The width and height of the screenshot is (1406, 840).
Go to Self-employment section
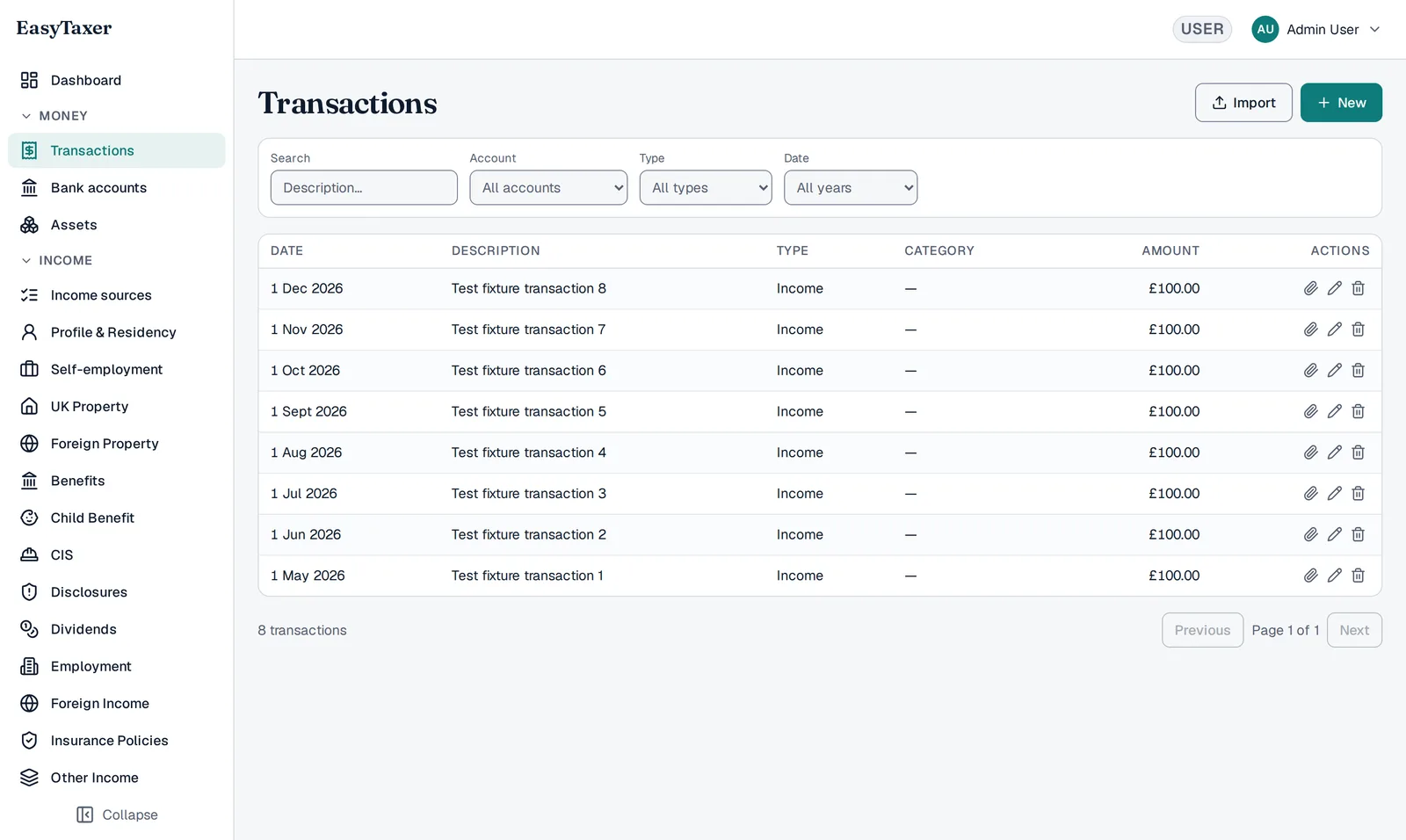[117, 369]
